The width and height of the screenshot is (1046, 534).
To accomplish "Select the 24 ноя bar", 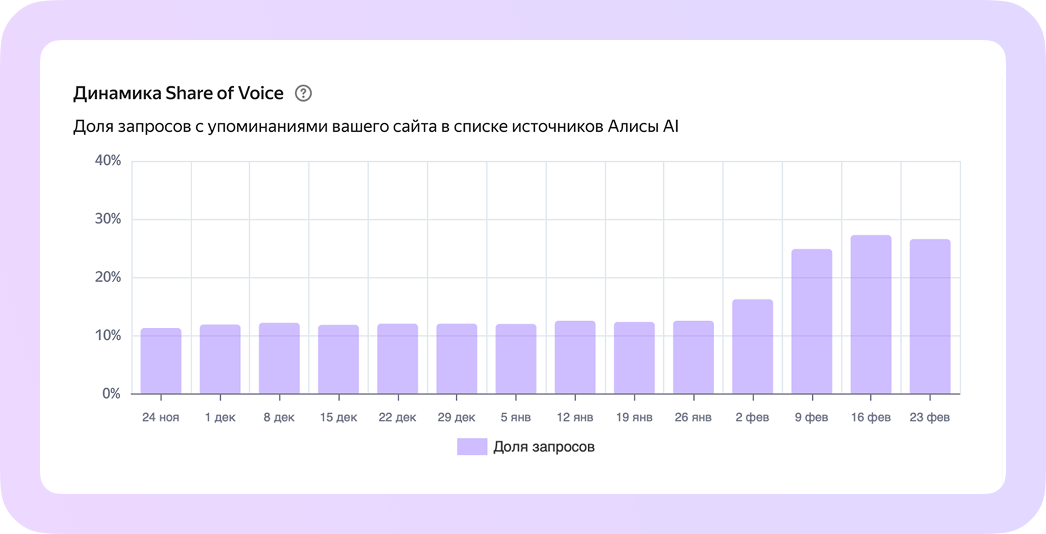I will [x=161, y=360].
